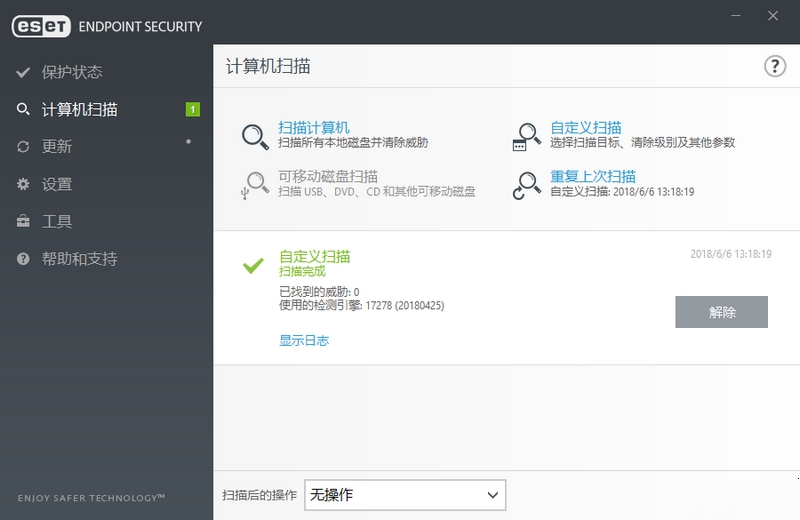This screenshot has width=800, height=520.
Task: Open the 显示日志 link
Action: click(x=304, y=340)
